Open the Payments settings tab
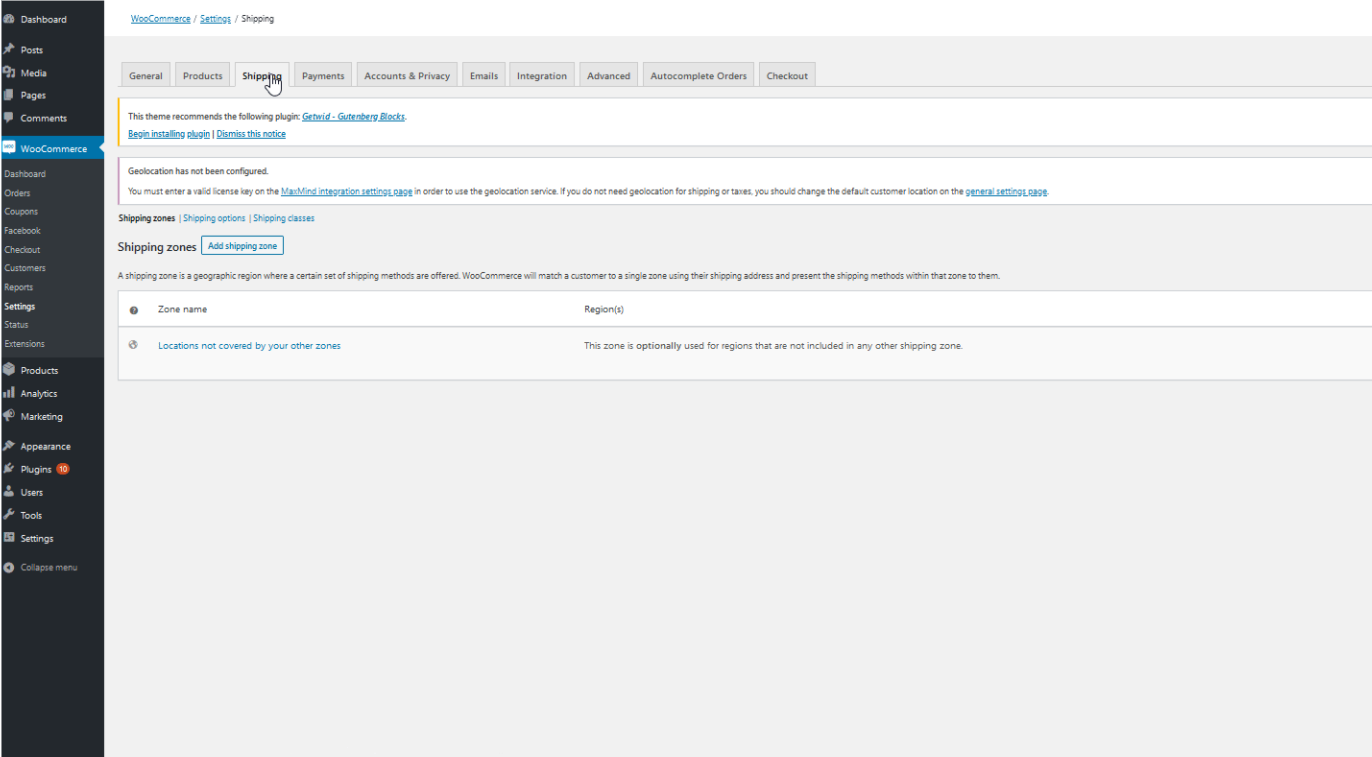This screenshot has width=1372, height=757. coord(323,76)
